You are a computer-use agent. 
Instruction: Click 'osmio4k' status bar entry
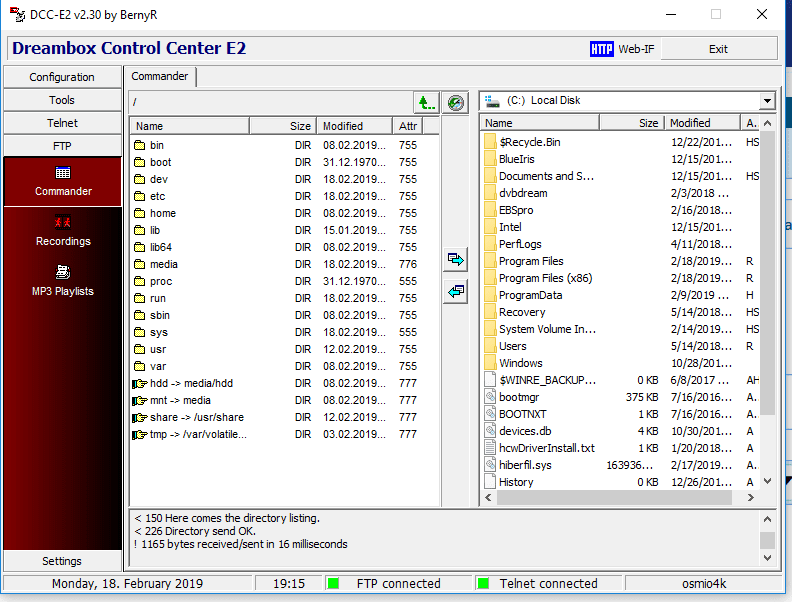704,584
